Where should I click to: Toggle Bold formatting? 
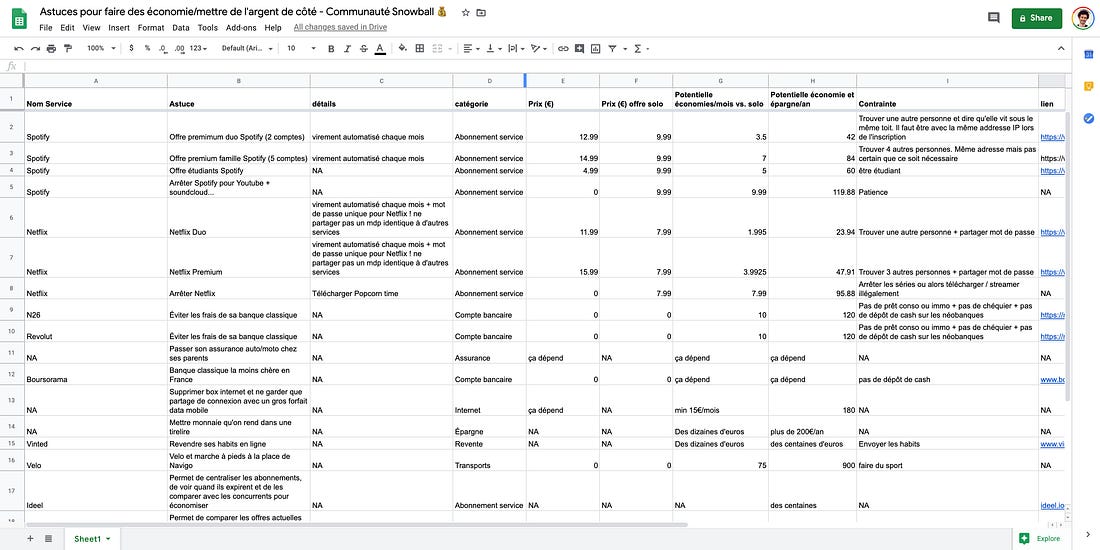point(331,48)
